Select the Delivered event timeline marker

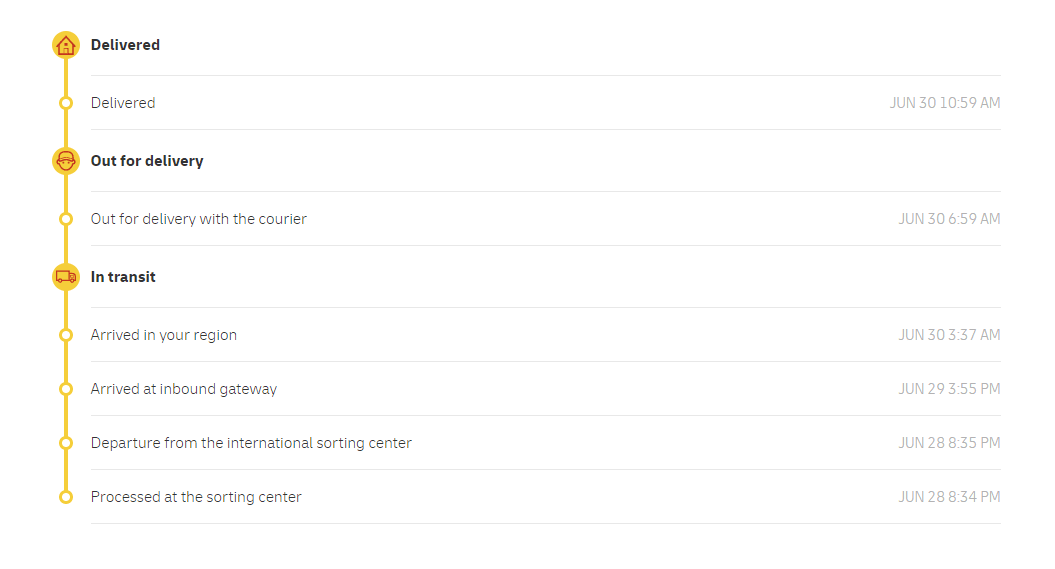66,103
